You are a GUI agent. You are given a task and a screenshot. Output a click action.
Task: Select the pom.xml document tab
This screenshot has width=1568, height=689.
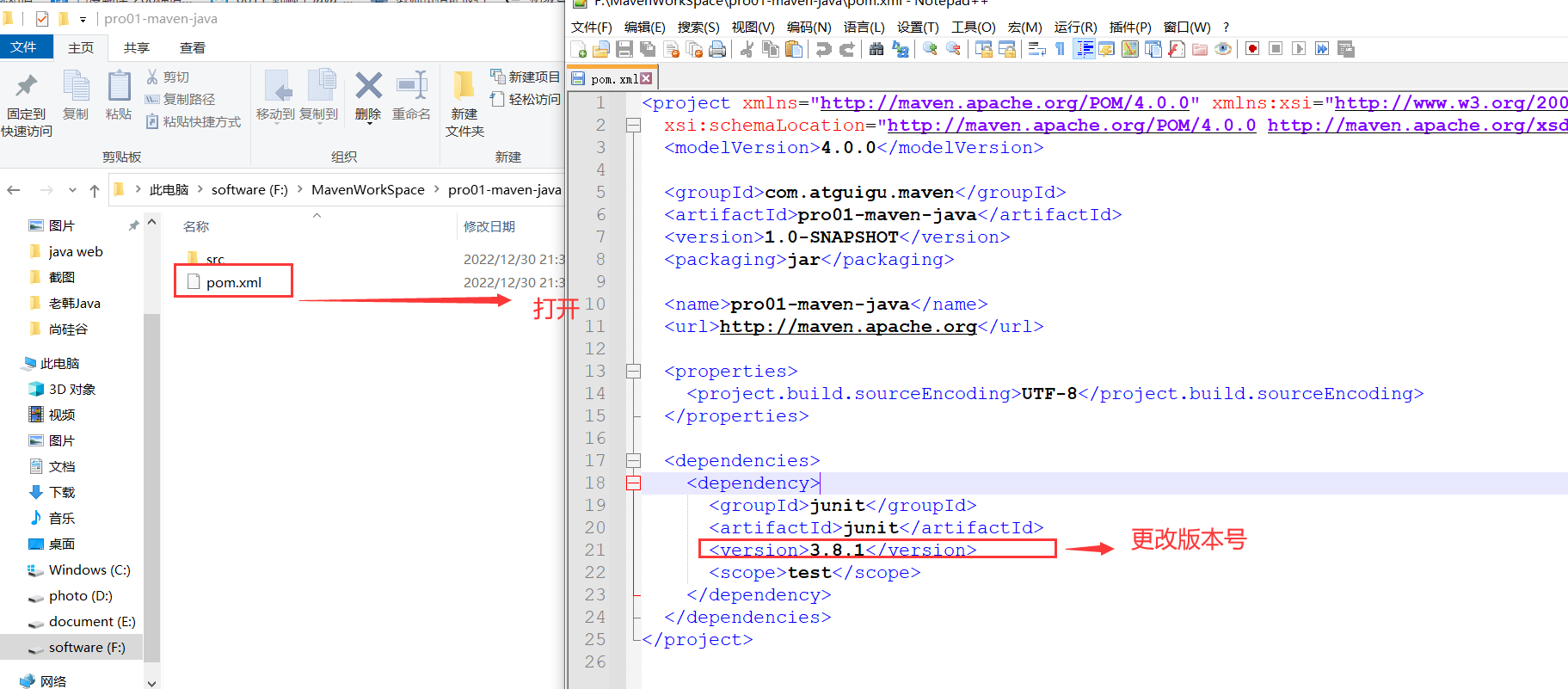612,78
